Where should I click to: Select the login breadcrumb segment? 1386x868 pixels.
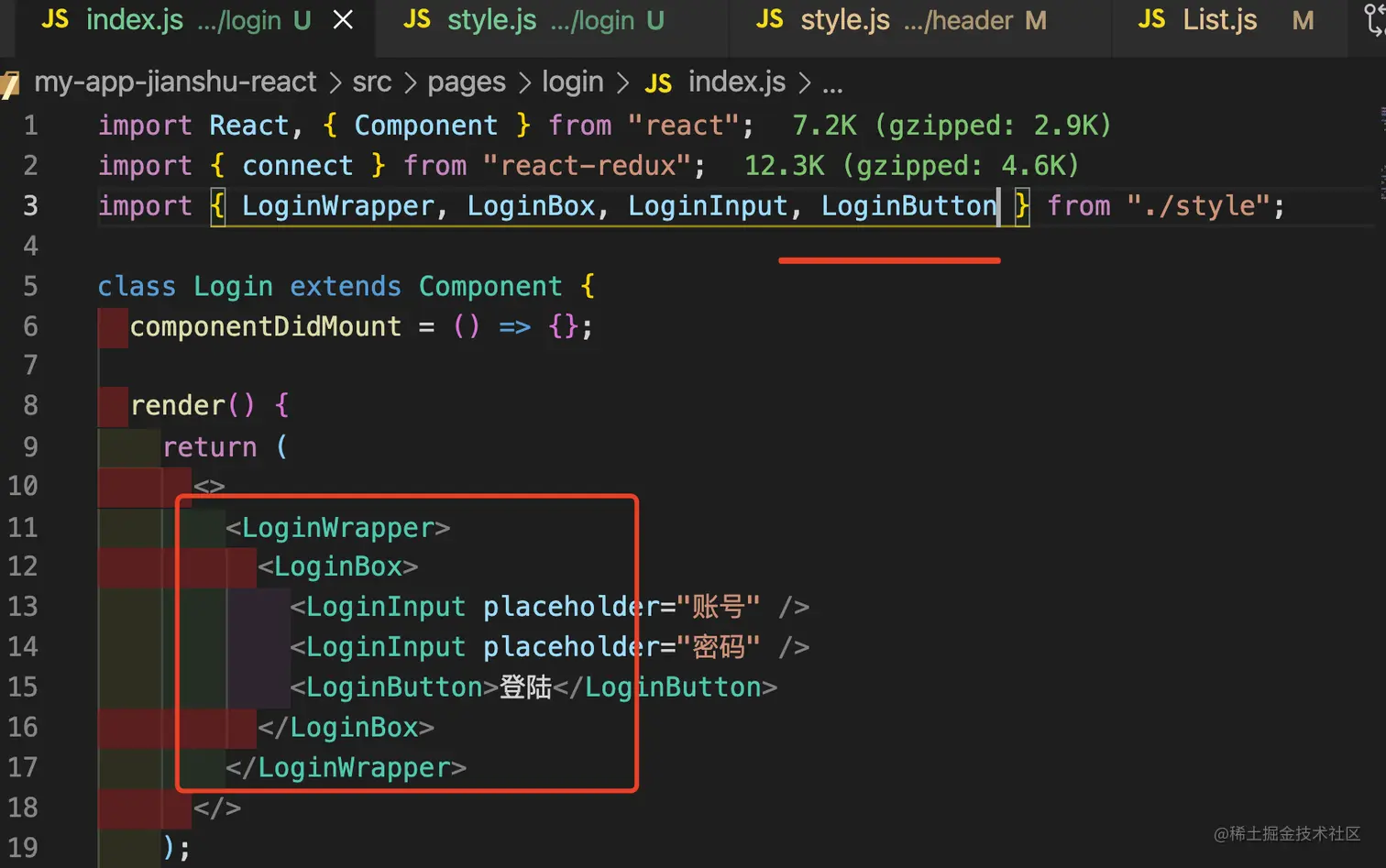pos(573,82)
